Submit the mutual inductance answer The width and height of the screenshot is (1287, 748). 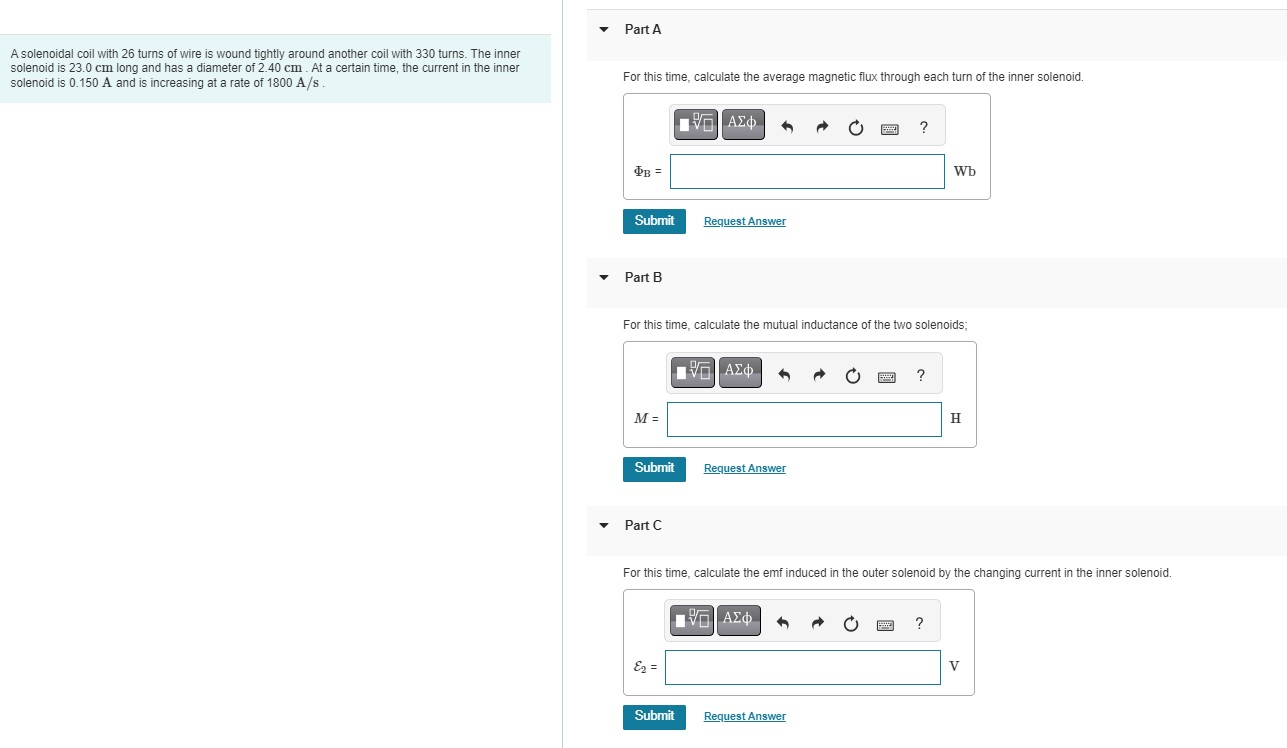[x=654, y=469]
